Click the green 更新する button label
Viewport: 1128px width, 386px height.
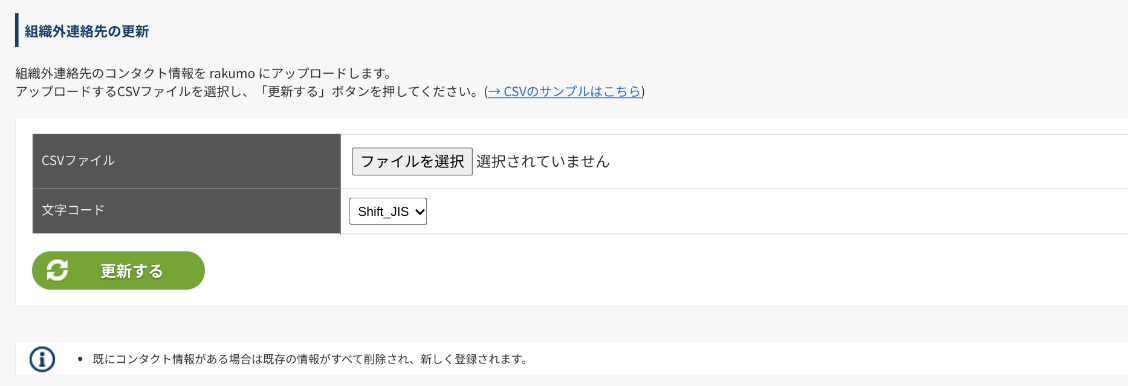coord(132,271)
